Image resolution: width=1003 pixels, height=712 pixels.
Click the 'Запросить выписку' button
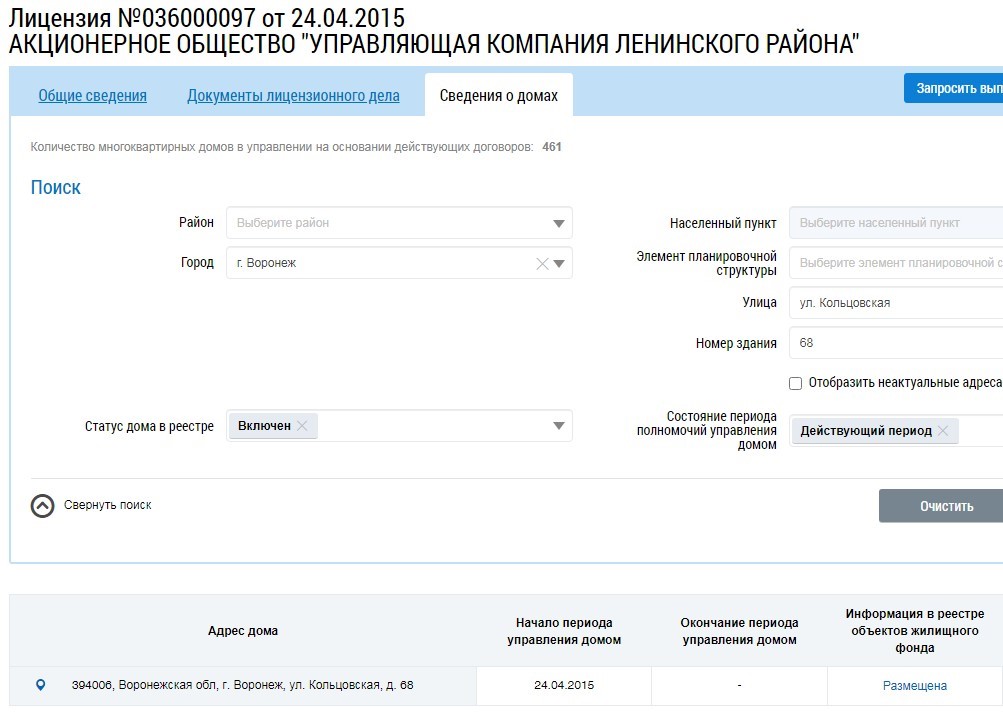[955, 88]
